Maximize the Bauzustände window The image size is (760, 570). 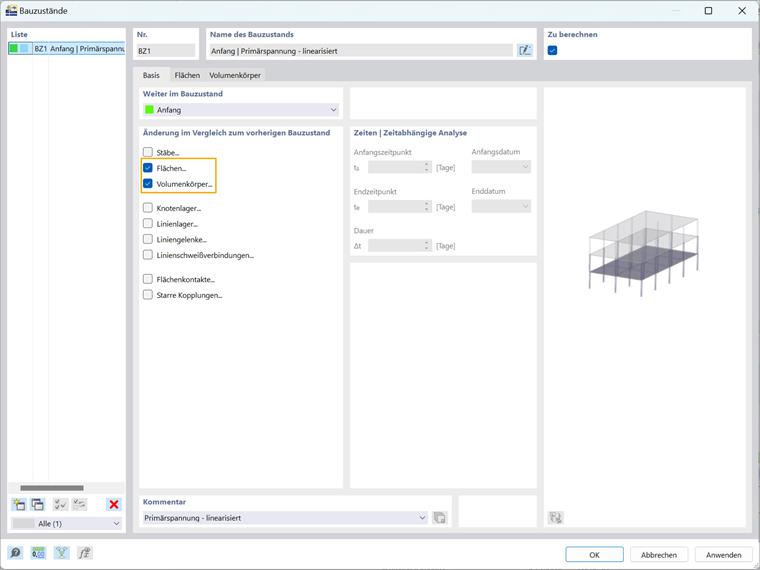click(x=708, y=10)
